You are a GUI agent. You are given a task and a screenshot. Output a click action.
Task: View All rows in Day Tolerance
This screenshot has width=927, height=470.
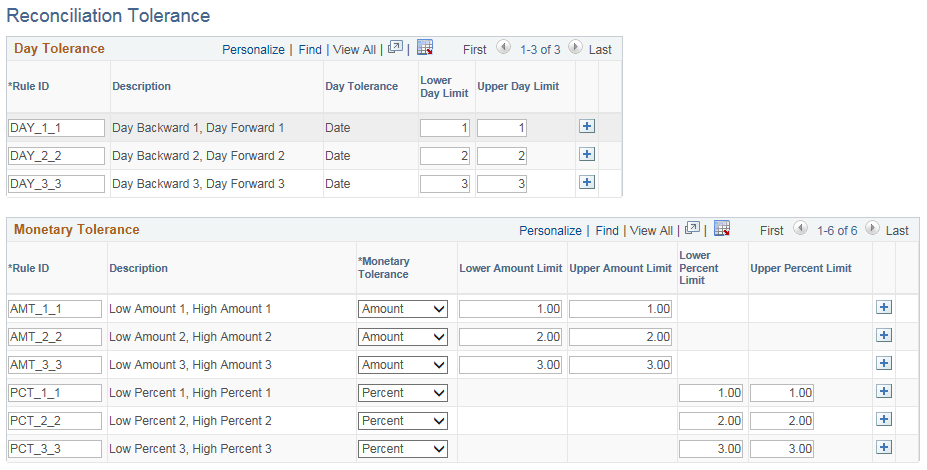point(354,49)
